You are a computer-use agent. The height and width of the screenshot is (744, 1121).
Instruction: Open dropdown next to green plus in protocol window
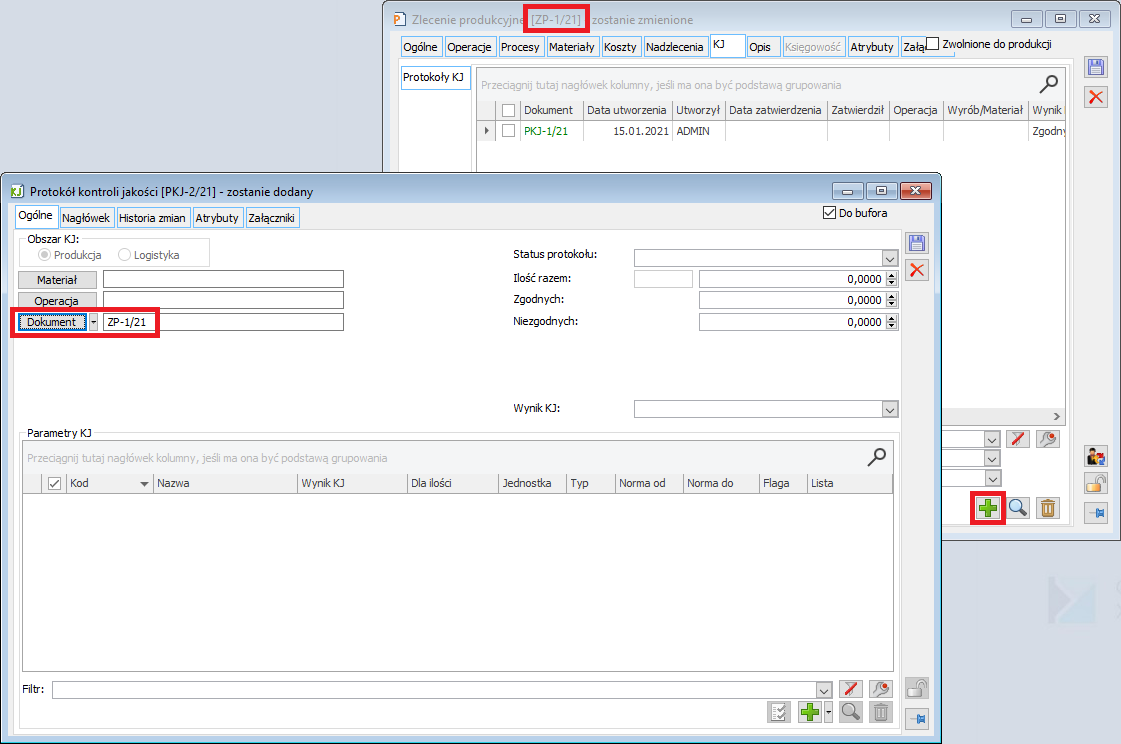coord(828,712)
